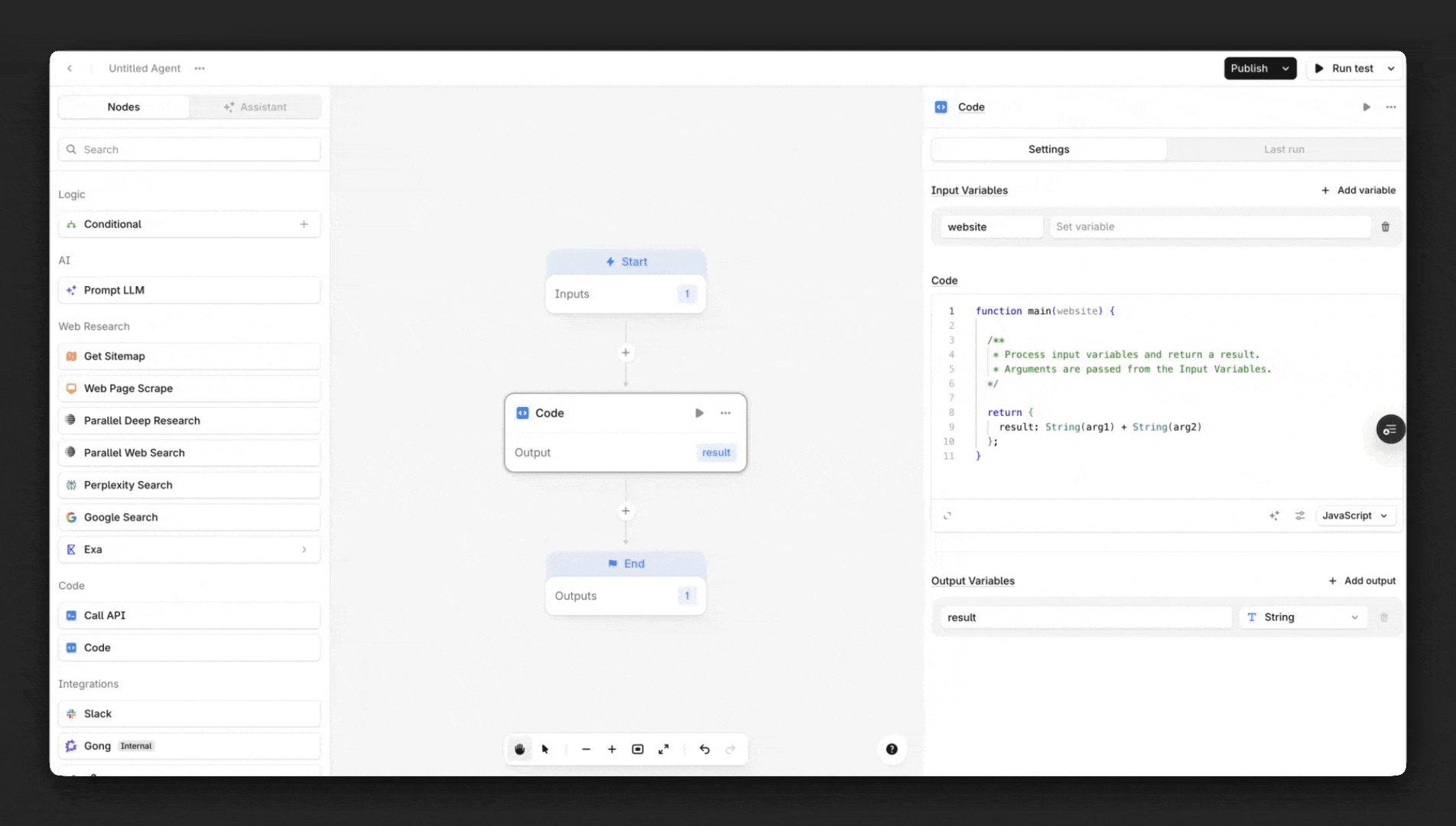Run the Code node from the canvas play icon
The width and height of the screenshot is (1456, 826).
pyautogui.click(x=699, y=413)
